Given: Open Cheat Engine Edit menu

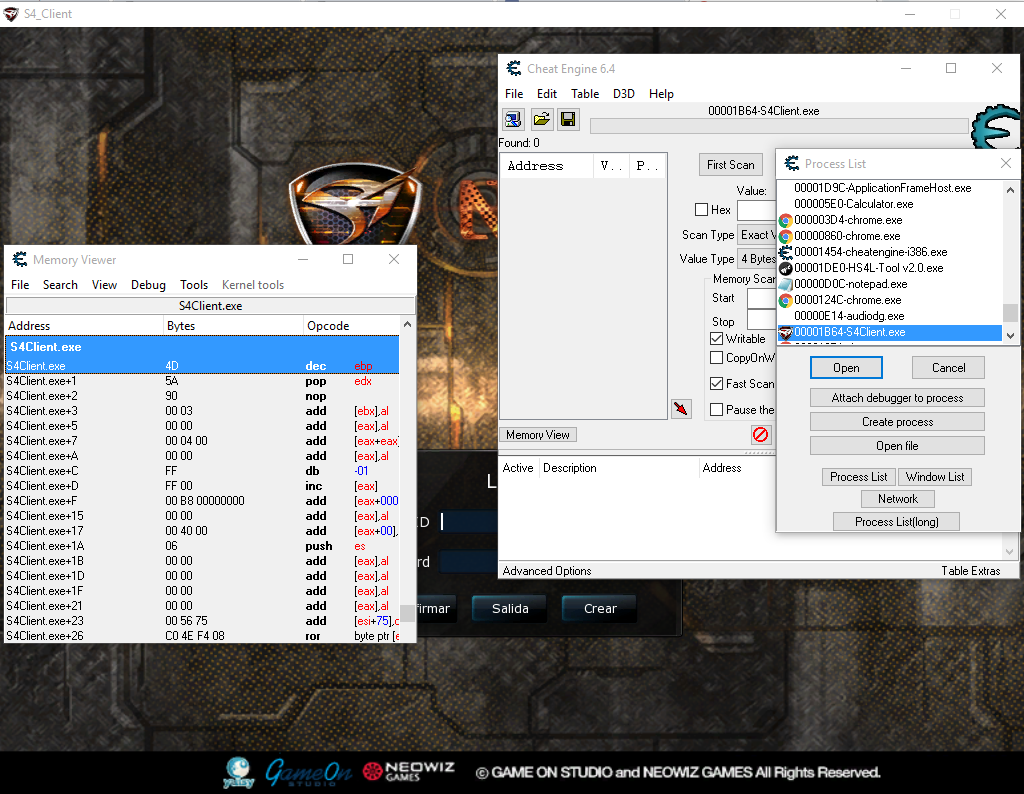Looking at the screenshot, I should pyautogui.click(x=547, y=93).
